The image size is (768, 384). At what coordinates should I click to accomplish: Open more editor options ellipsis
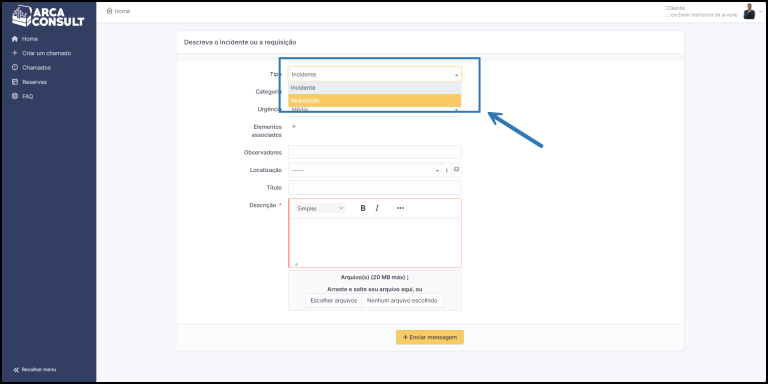401,208
